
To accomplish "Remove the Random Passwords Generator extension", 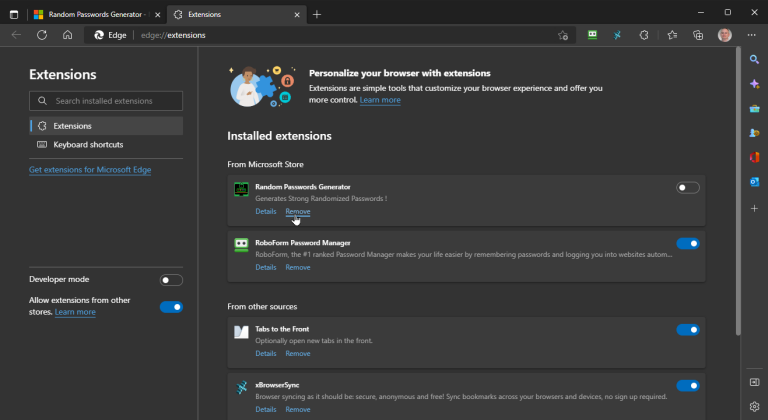I will pos(298,211).
